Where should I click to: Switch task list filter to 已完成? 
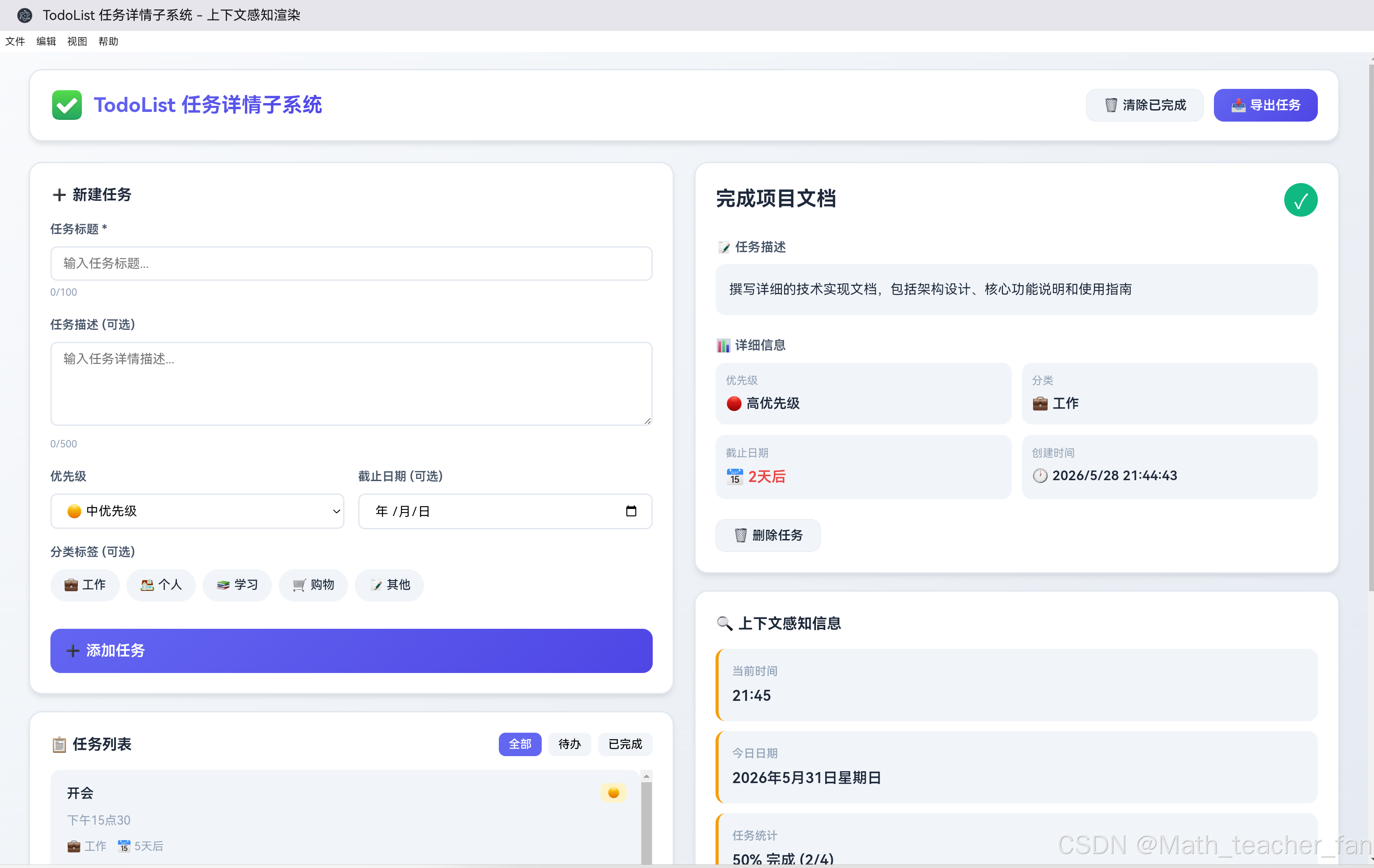(x=625, y=744)
